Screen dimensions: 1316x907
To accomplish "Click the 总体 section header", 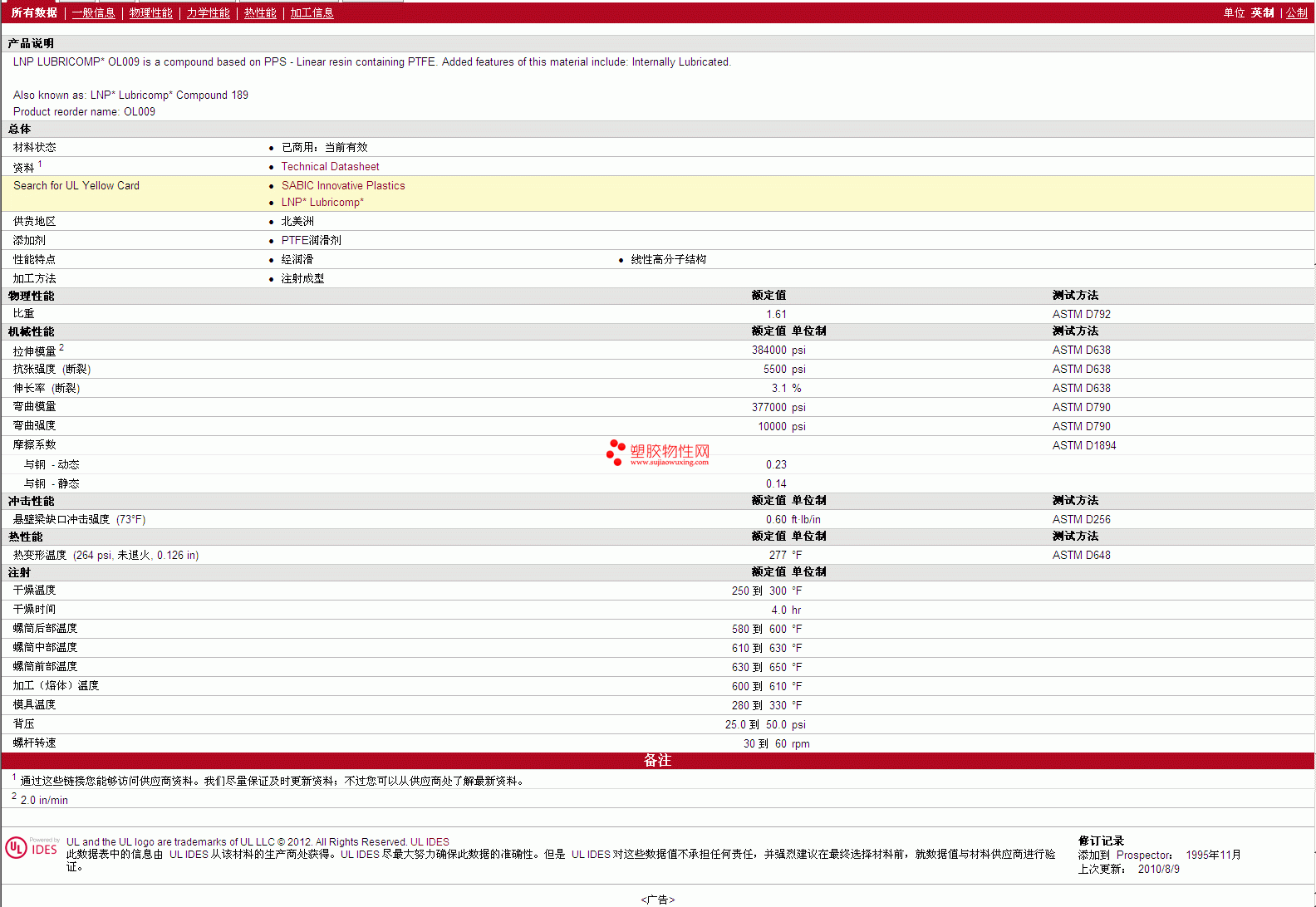I will tap(19, 129).
